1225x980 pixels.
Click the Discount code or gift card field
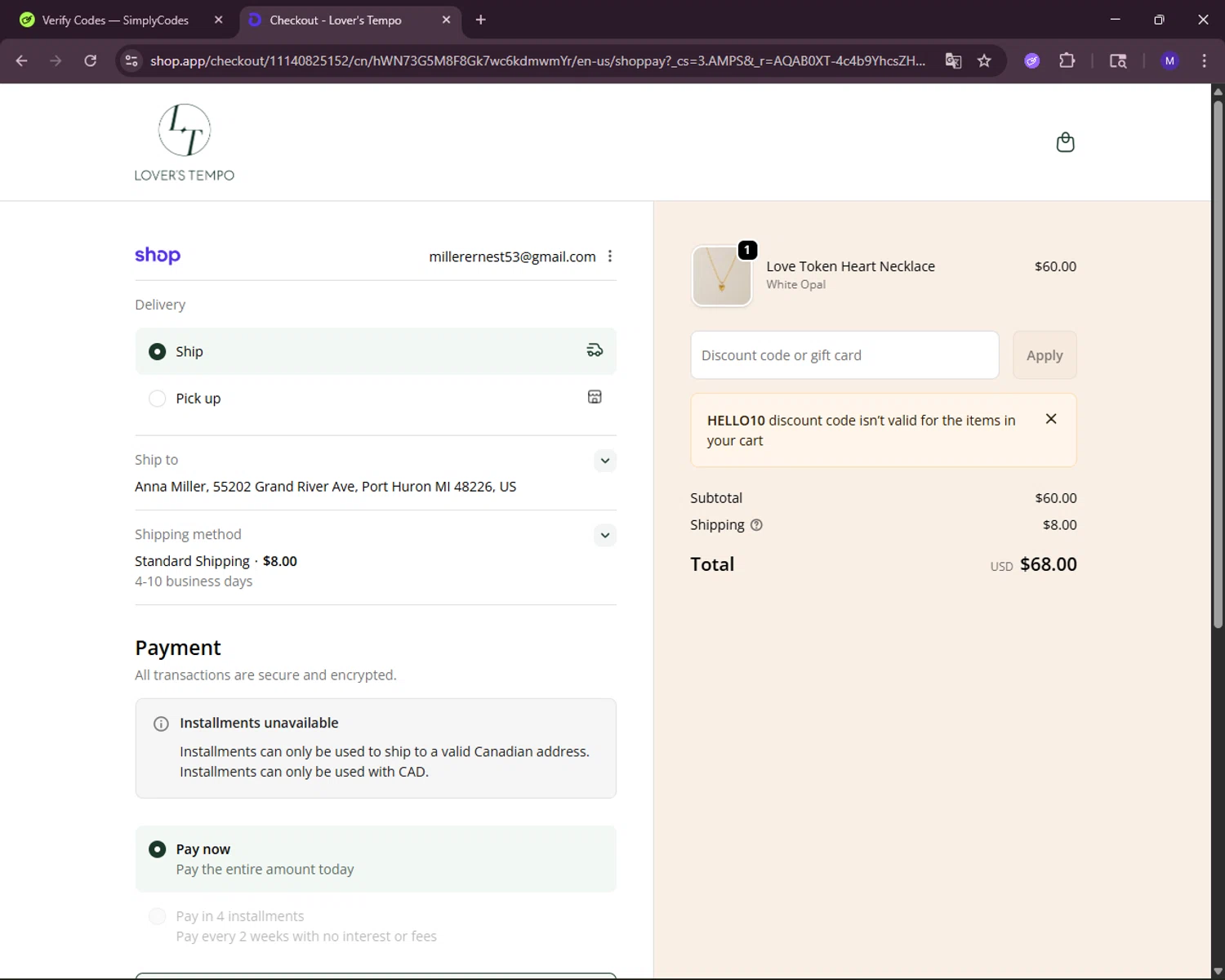[844, 355]
